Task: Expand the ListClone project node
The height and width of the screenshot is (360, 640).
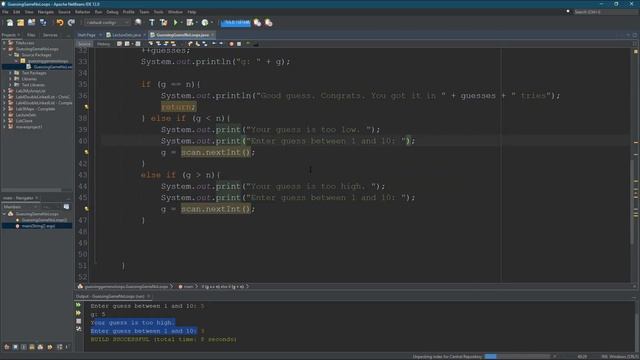Action: point(4,121)
